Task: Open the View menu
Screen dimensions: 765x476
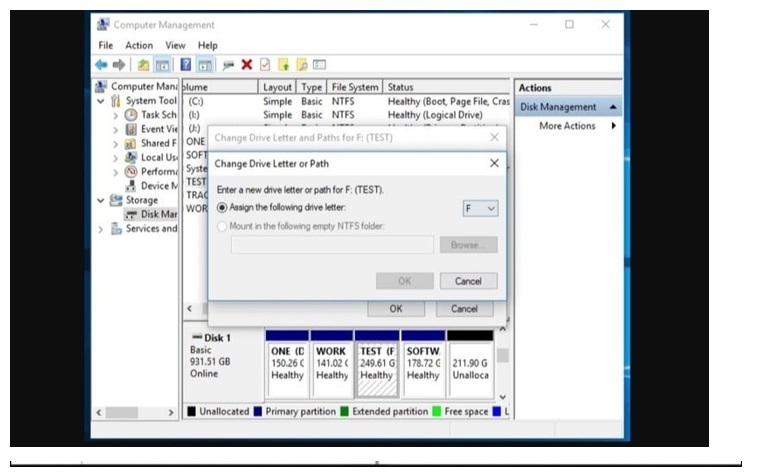Action: point(175,45)
